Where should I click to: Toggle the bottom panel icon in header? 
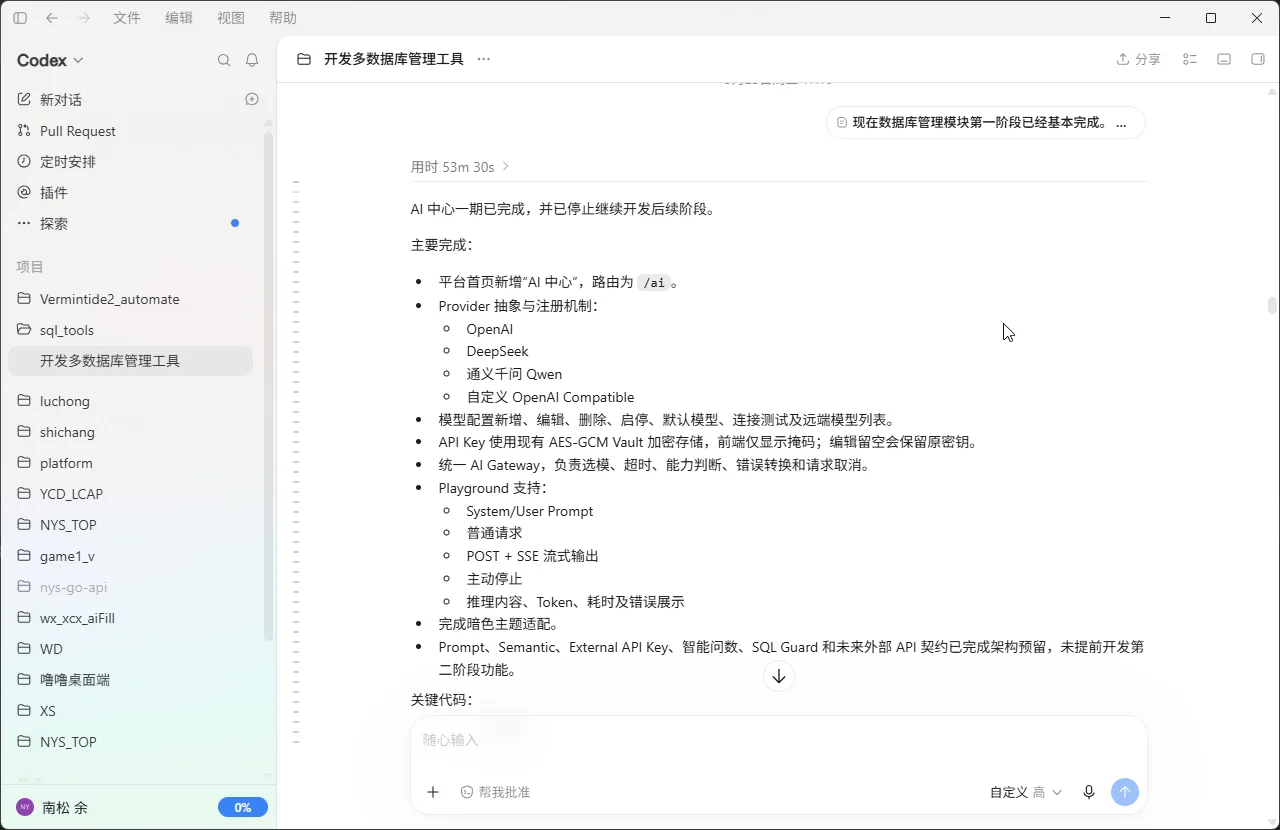tap(1224, 59)
